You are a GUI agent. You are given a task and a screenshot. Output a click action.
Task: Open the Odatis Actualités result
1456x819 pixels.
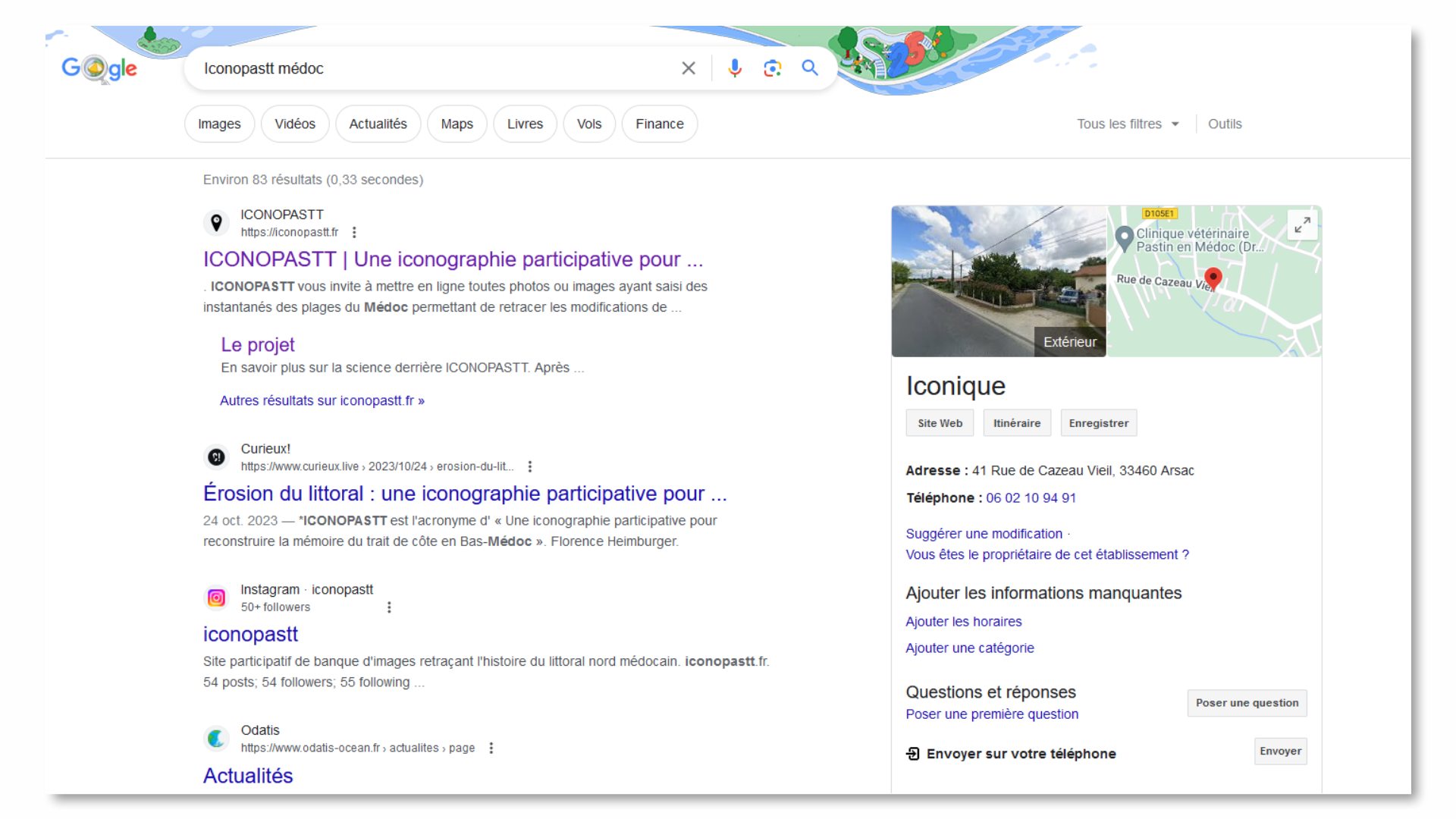tap(248, 776)
